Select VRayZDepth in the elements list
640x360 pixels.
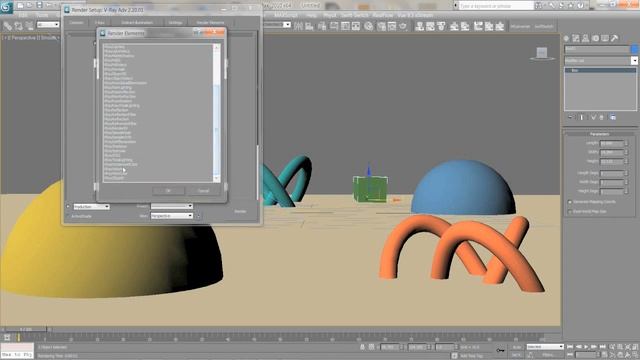click(114, 178)
